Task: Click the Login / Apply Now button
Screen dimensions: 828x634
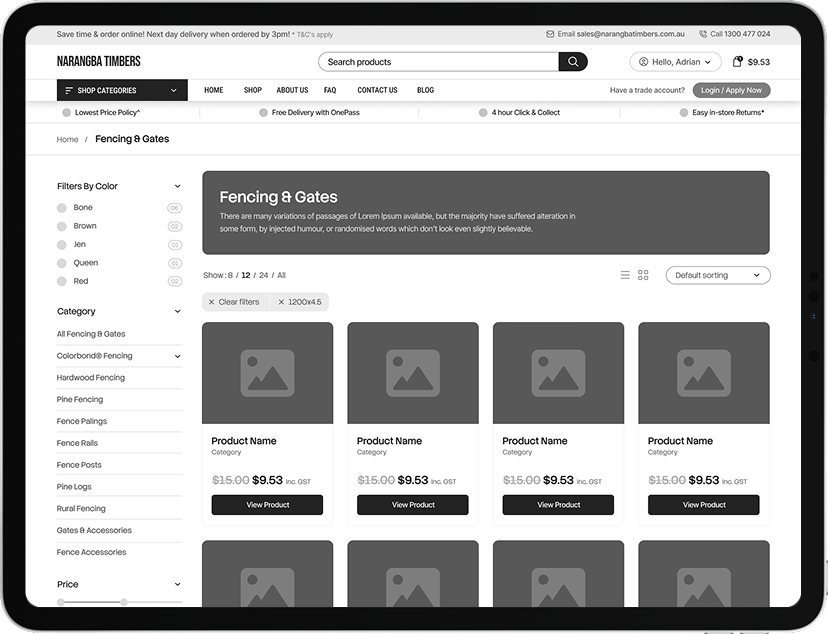Action: click(731, 90)
